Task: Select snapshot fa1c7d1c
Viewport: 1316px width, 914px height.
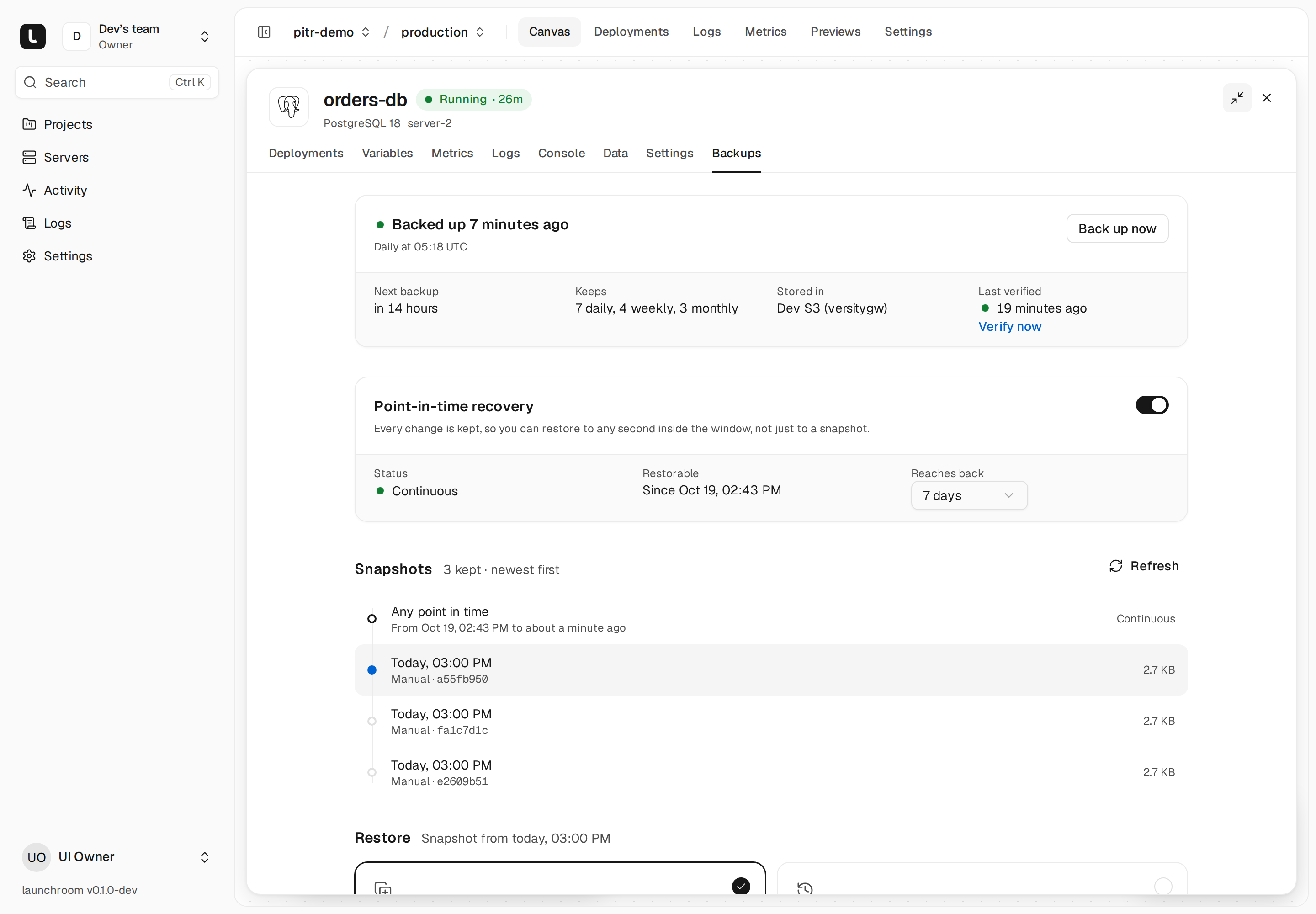Action: coord(771,722)
